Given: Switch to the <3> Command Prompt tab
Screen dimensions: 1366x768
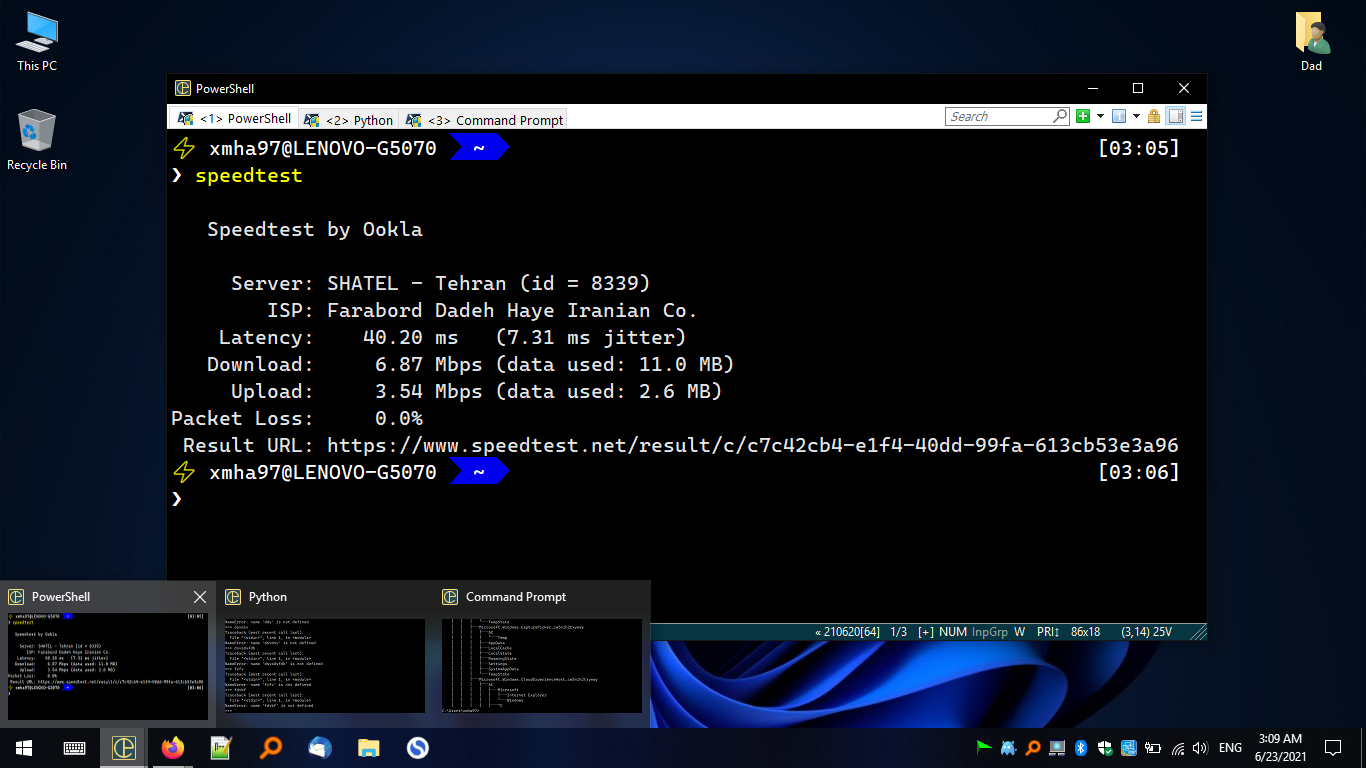Looking at the screenshot, I should coord(484,119).
